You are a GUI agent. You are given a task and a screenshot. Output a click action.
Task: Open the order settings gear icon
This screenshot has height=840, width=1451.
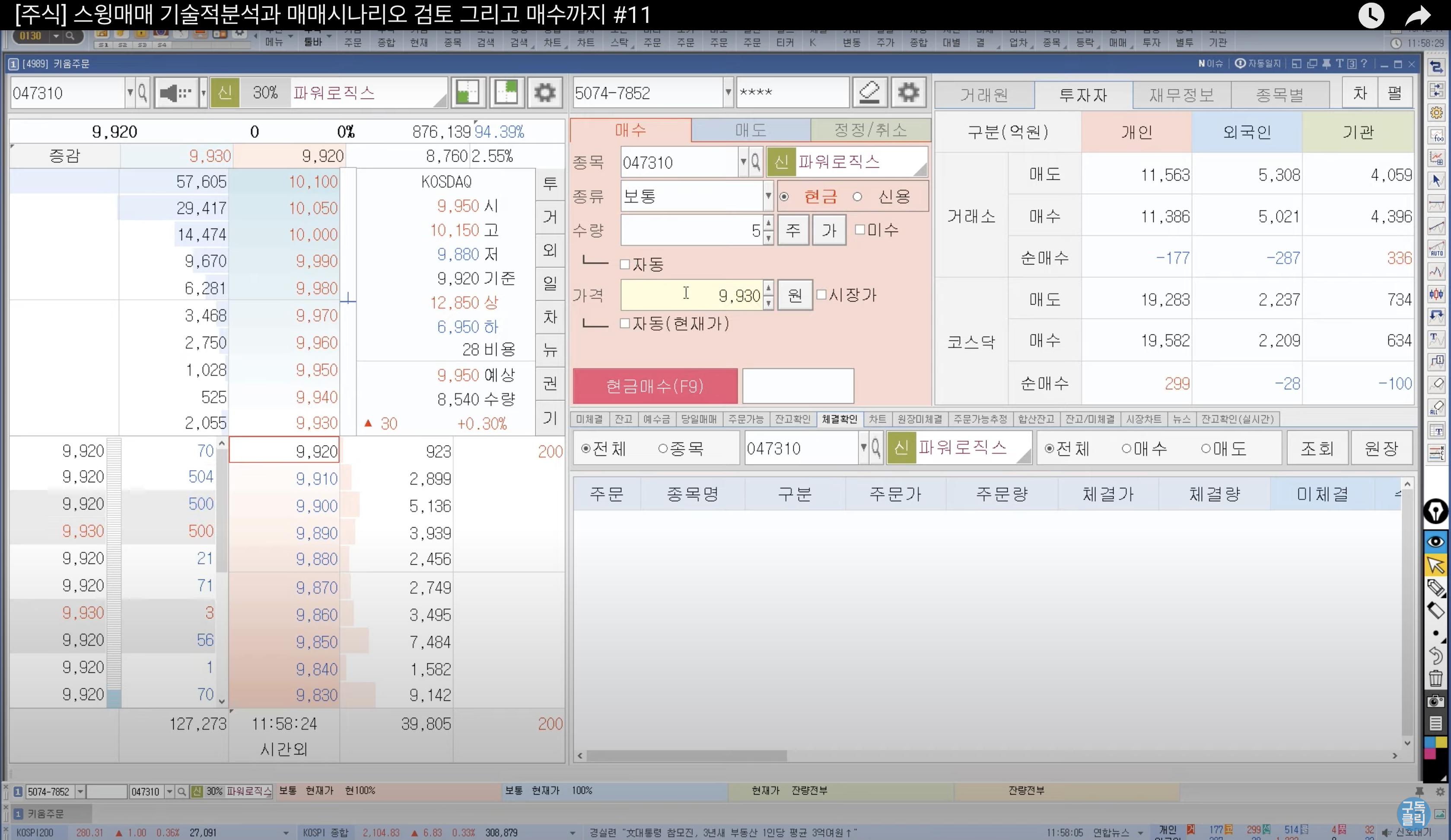pos(908,93)
